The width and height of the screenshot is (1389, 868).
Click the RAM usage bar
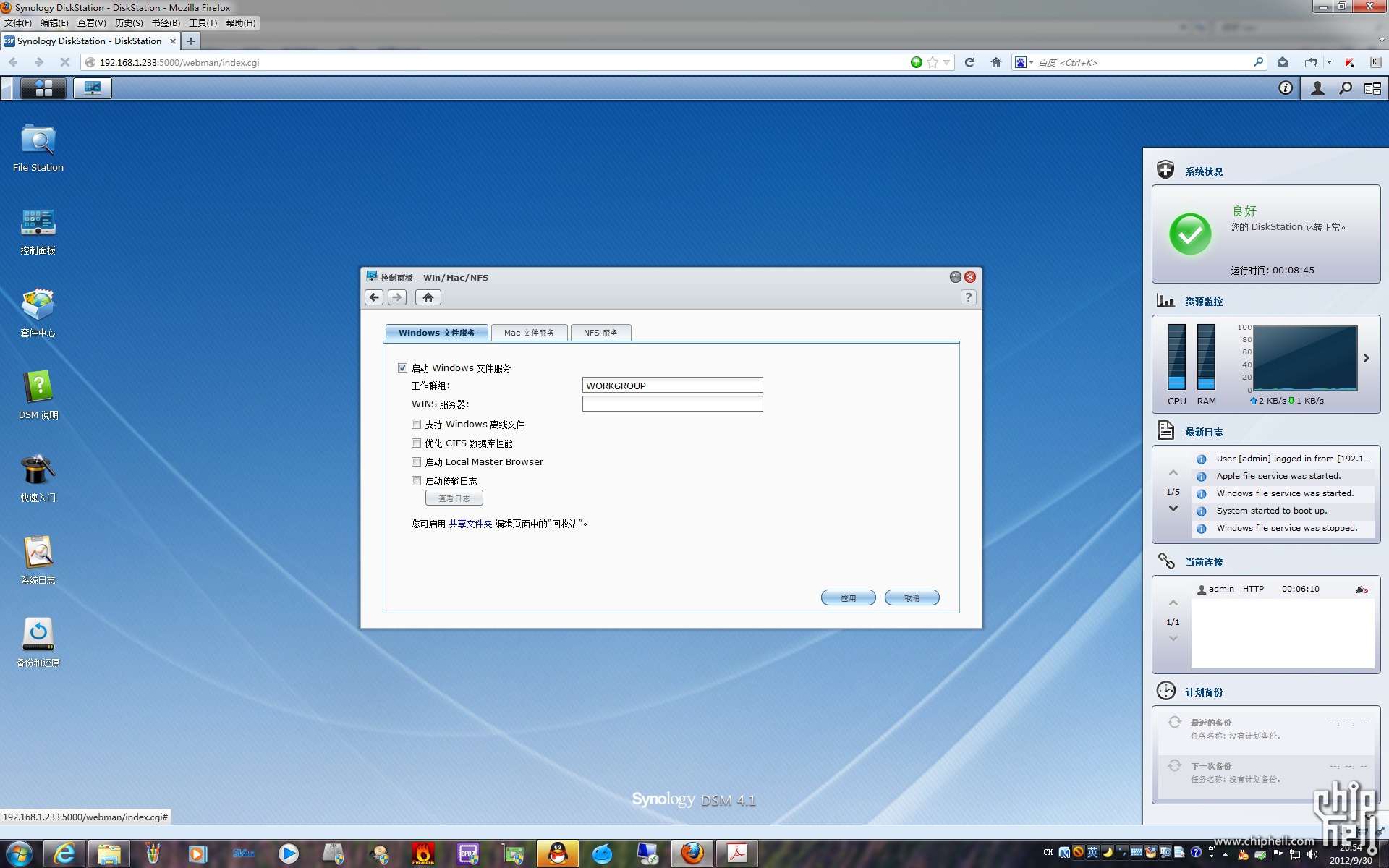(x=1206, y=357)
